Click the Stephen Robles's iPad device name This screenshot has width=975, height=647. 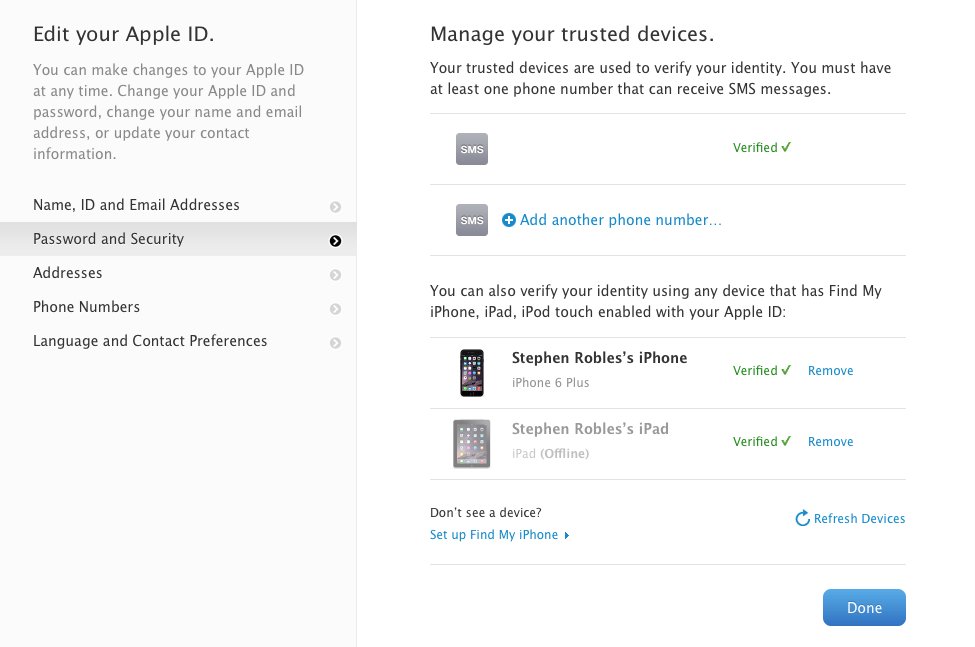[590, 429]
